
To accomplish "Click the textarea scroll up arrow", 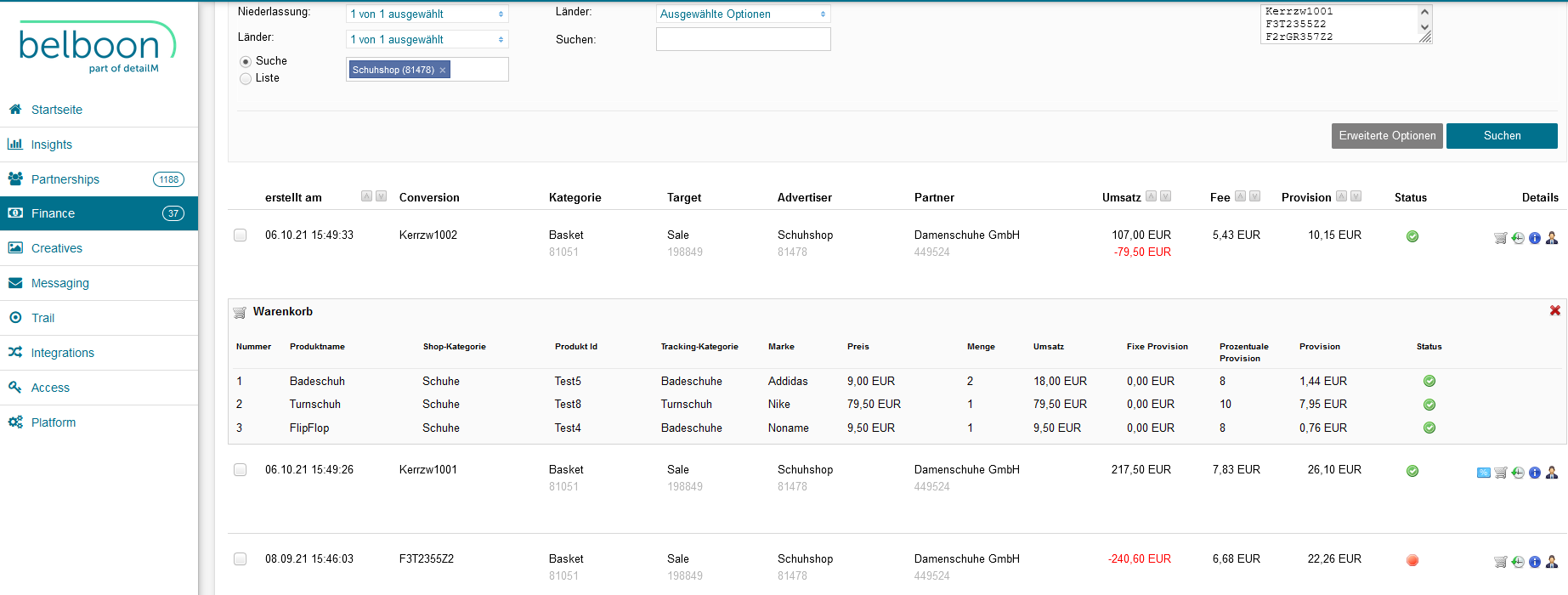I will (1425, 11).
